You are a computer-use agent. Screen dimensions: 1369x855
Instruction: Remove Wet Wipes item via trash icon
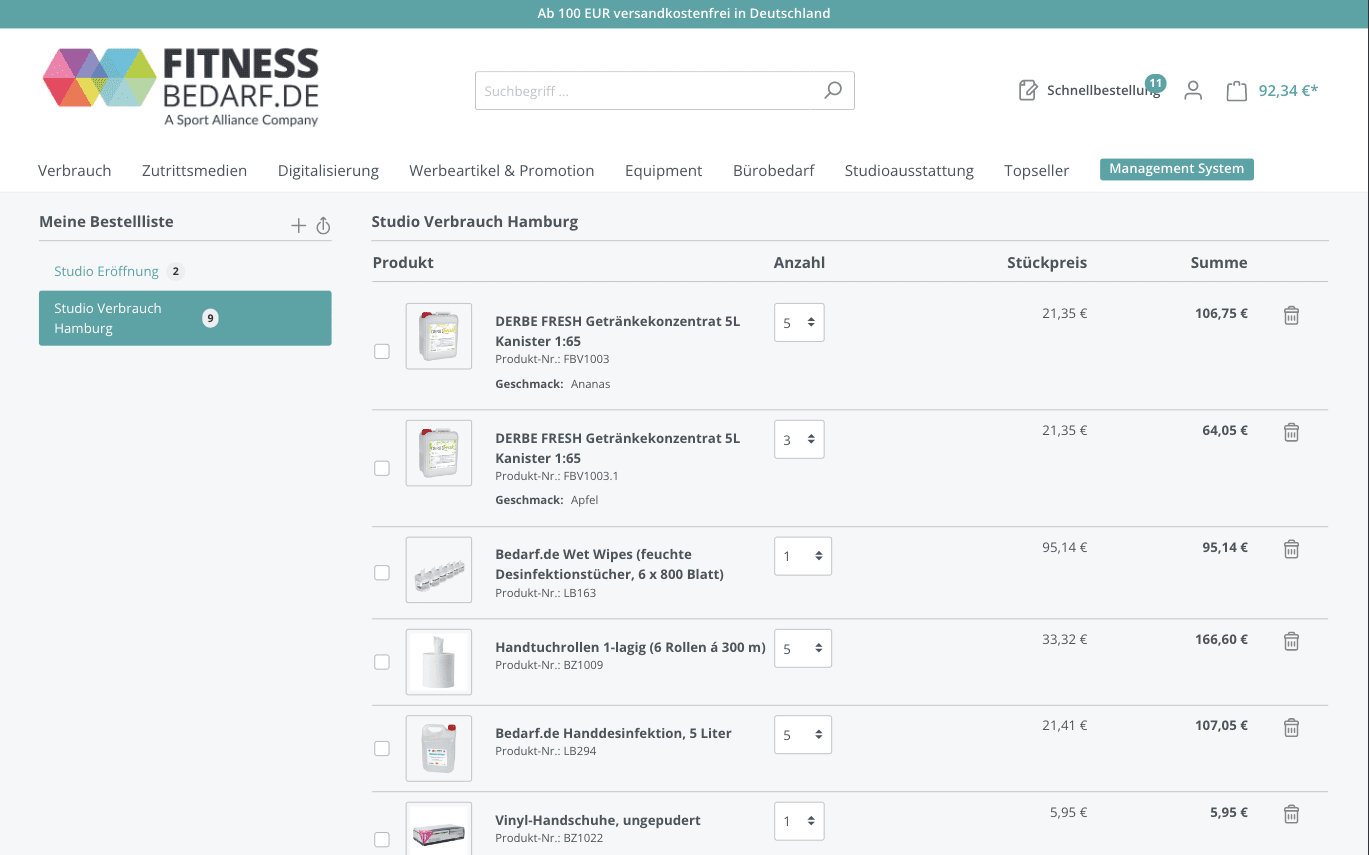[1291, 549]
